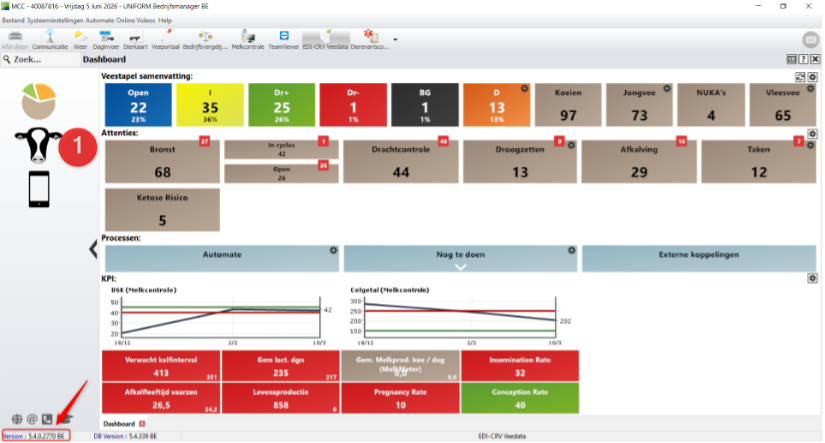Open the Melkcontrole toolbar icon
This screenshot has width=825, height=443.
coord(248,39)
